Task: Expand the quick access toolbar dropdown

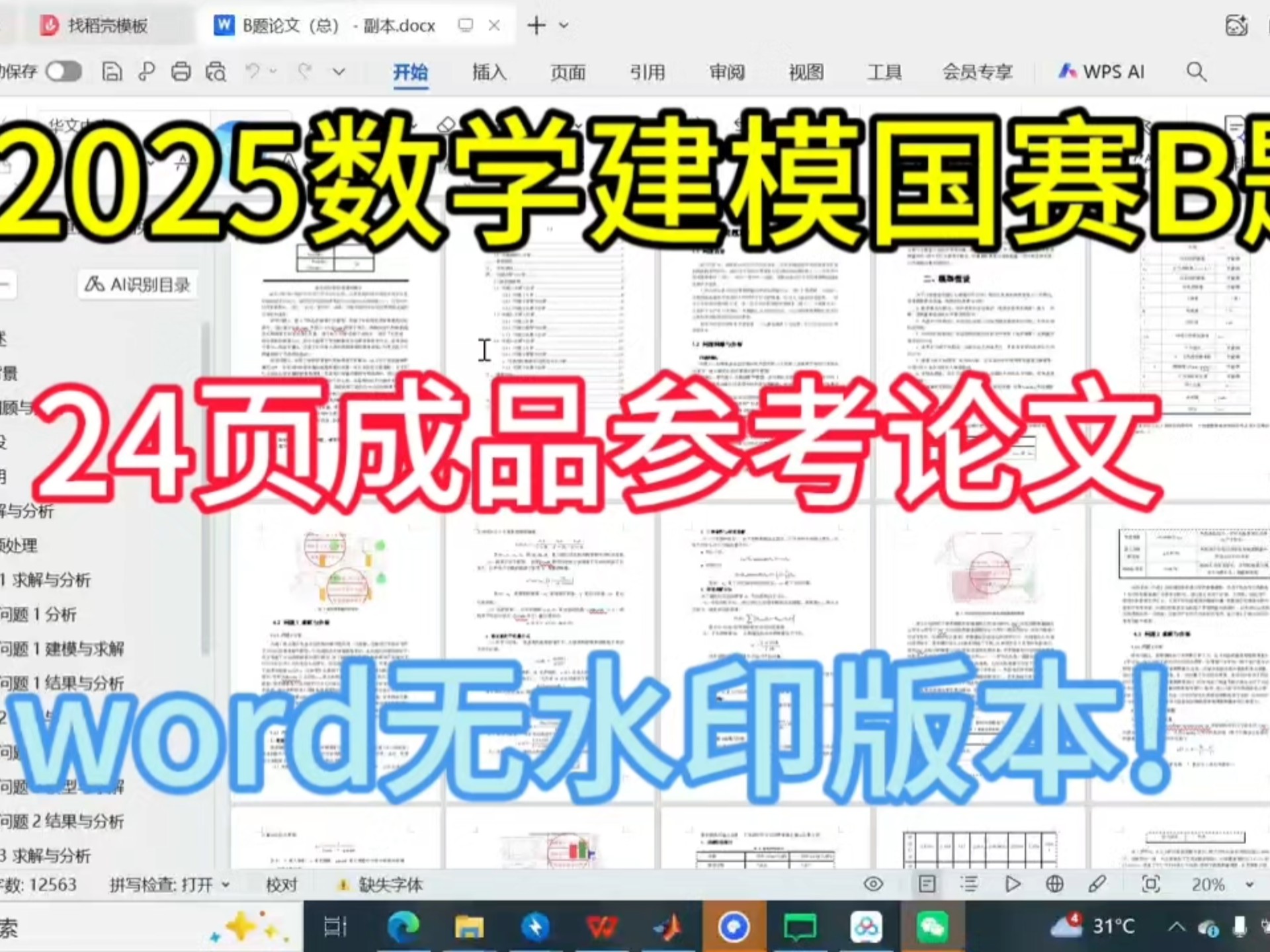Action: pyautogui.click(x=339, y=71)
